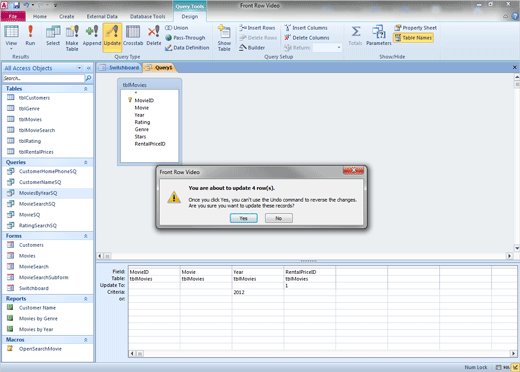Viewport: 520px width, 372px height.
Task: Click No to cancel the update
Action: coord(279,218)
